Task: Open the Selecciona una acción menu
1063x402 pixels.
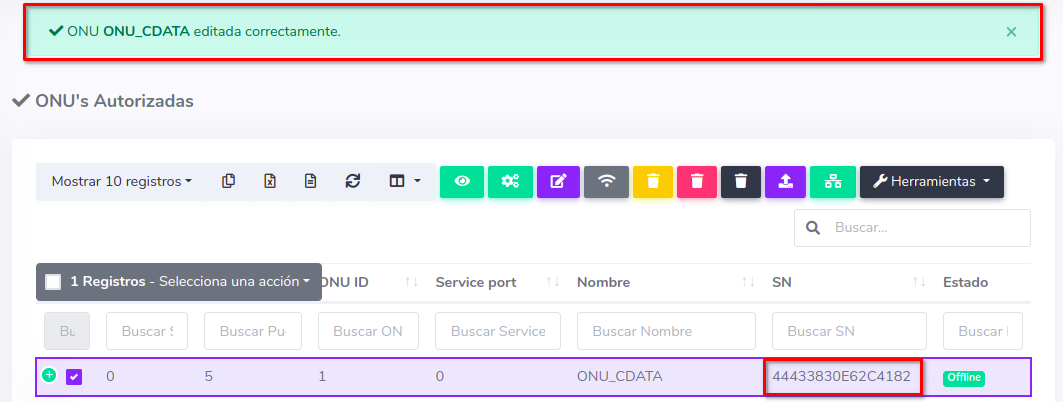Action: (235, 282)
